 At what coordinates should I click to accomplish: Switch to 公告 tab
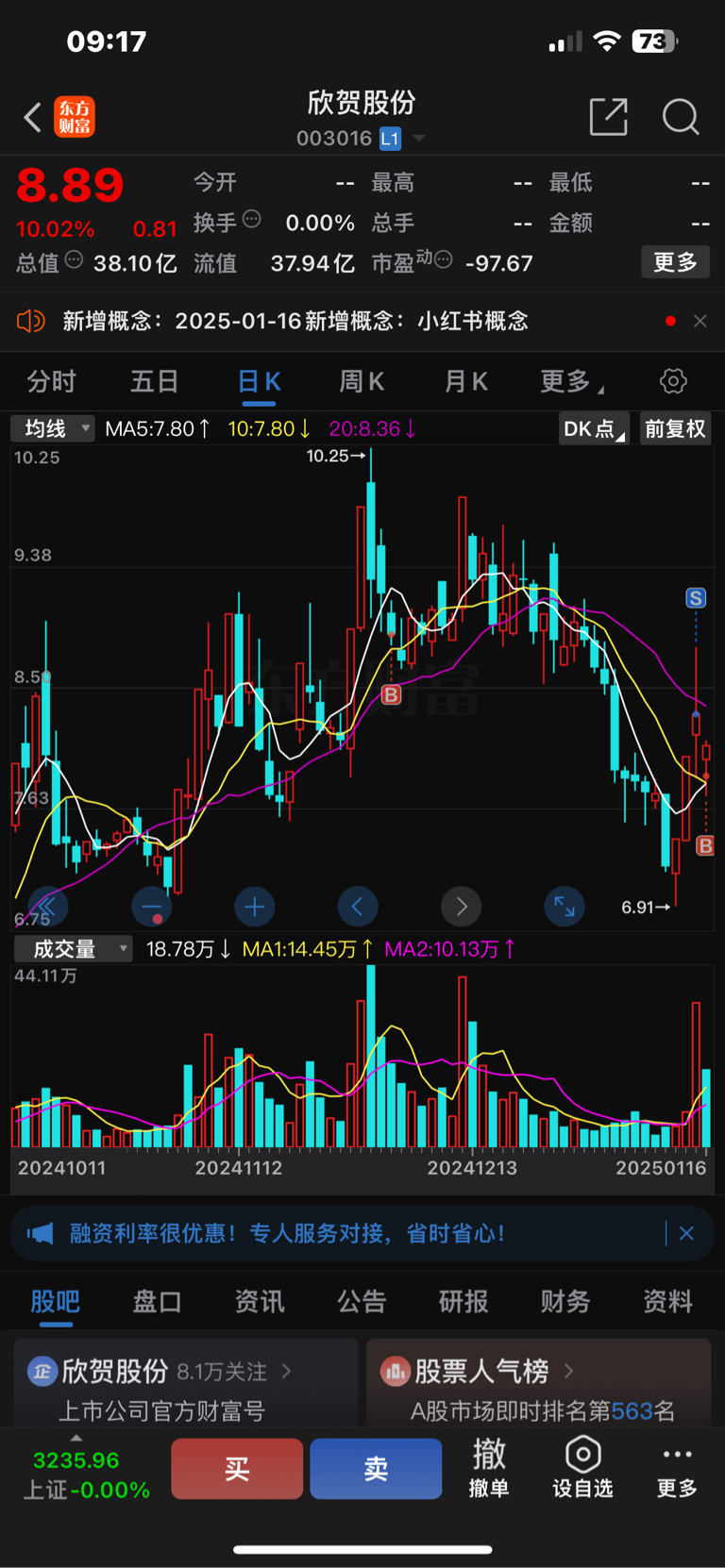coord(362,1302)
